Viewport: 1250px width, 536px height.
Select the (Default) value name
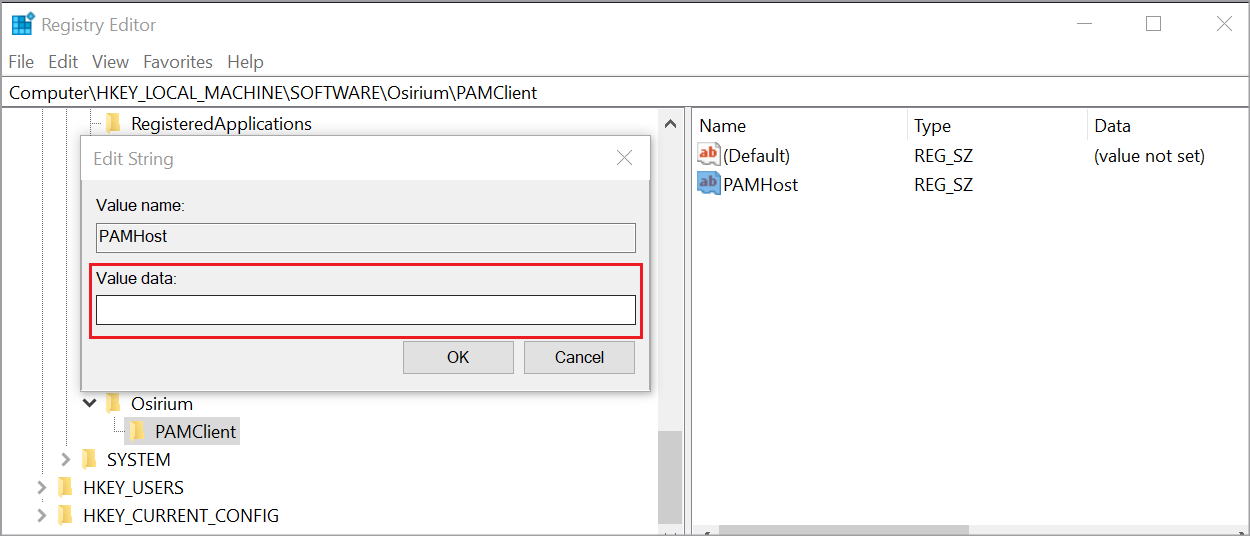click(x=756, y=155)
